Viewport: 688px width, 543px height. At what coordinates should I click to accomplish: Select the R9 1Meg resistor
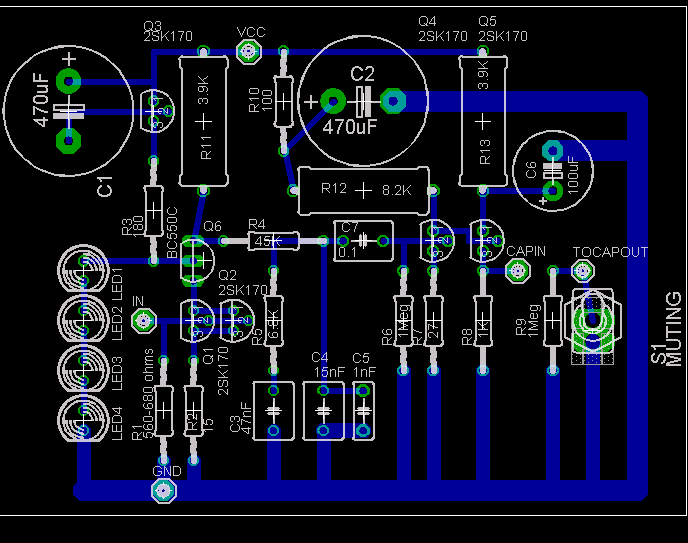pos(553,322)
